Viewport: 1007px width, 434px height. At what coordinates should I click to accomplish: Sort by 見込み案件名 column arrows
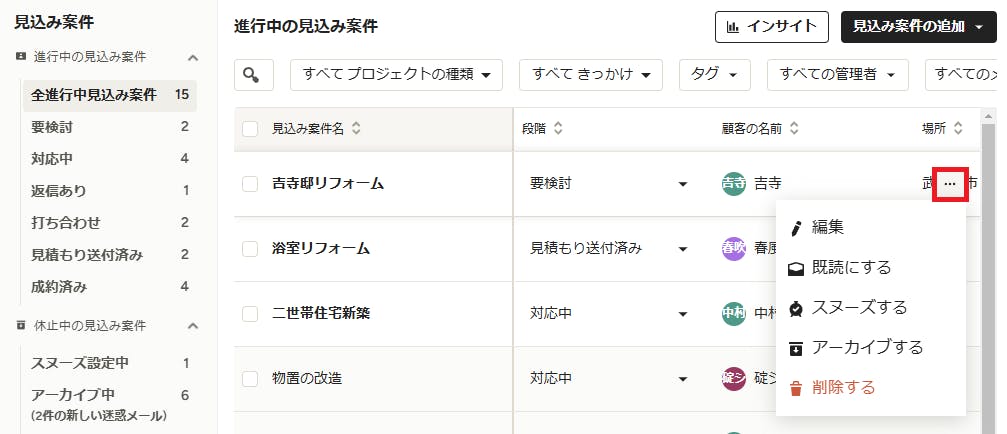pos(356,129)
